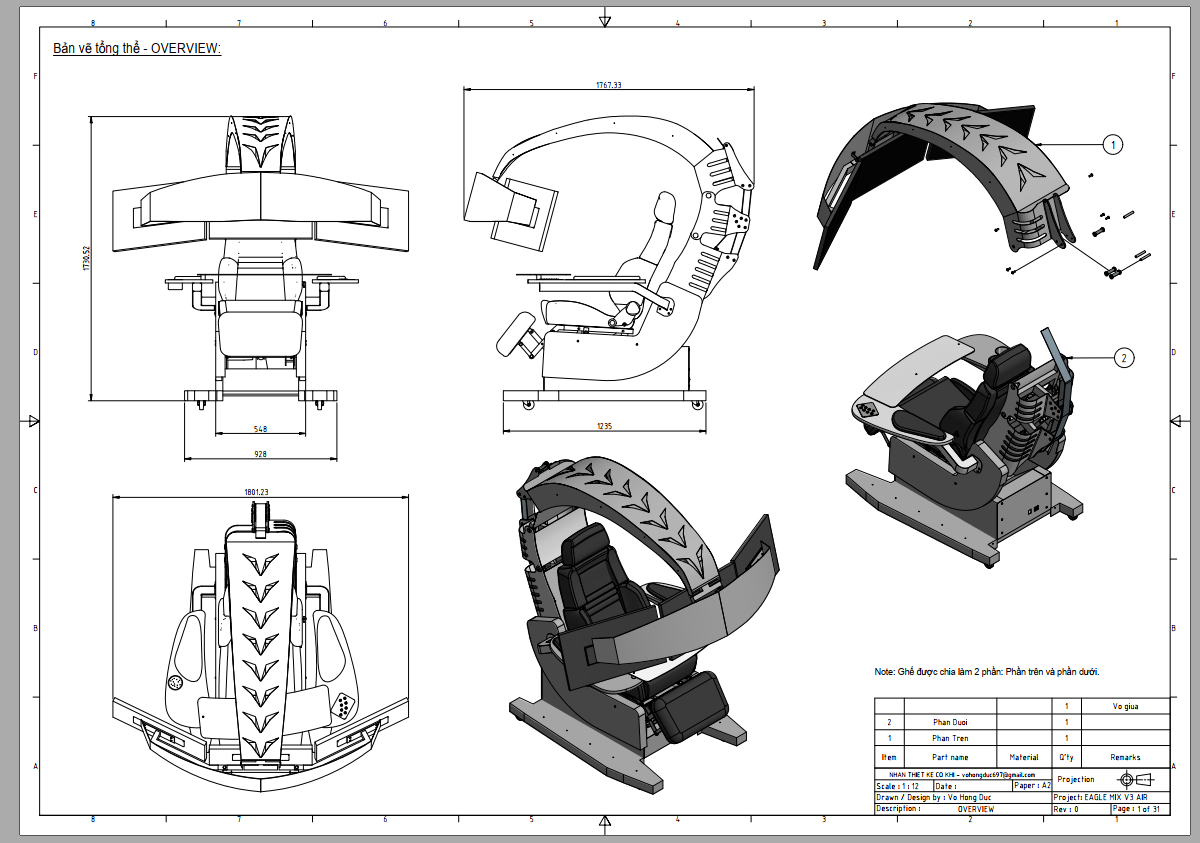1200x843 pixels.
Task: Click the designer email address line
Action: (963, 774)
